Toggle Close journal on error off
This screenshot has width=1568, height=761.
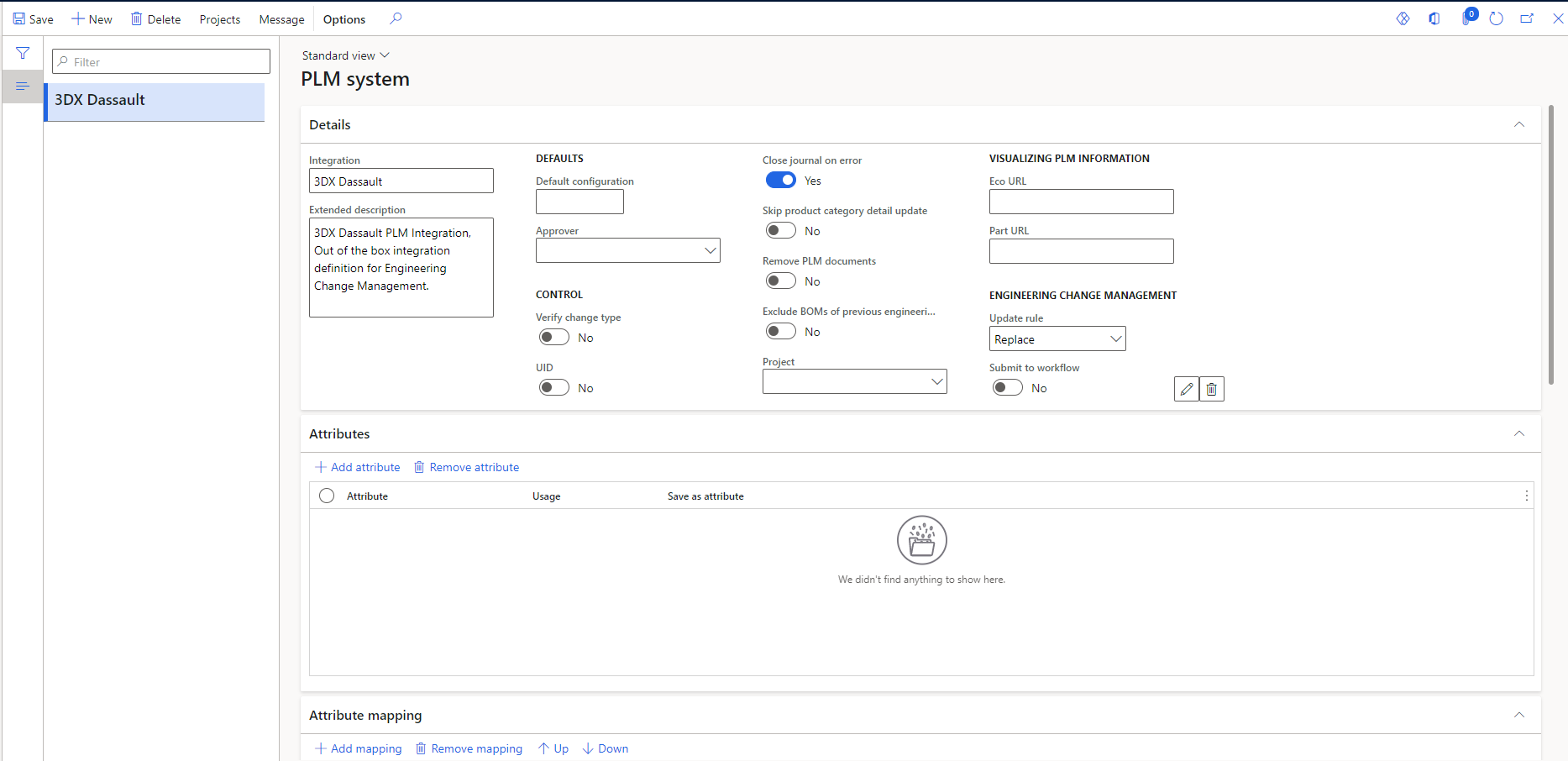pos(780,180)
